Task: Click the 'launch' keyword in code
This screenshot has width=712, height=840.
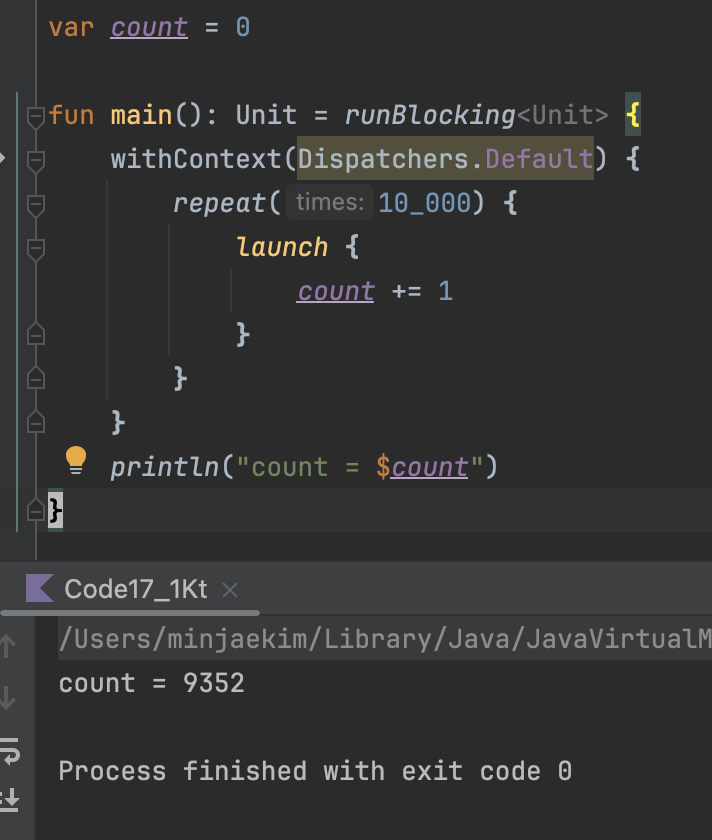Action: pos(282,248)
